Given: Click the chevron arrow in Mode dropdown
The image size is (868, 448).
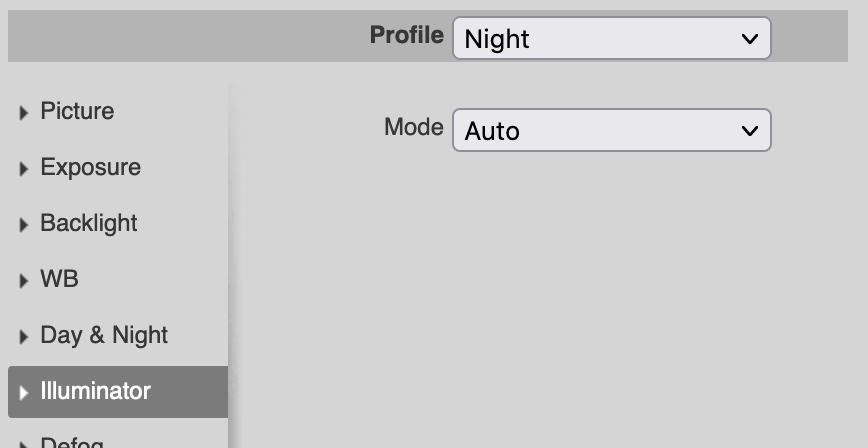Looking at the screenshot, I should pos(750,131).
